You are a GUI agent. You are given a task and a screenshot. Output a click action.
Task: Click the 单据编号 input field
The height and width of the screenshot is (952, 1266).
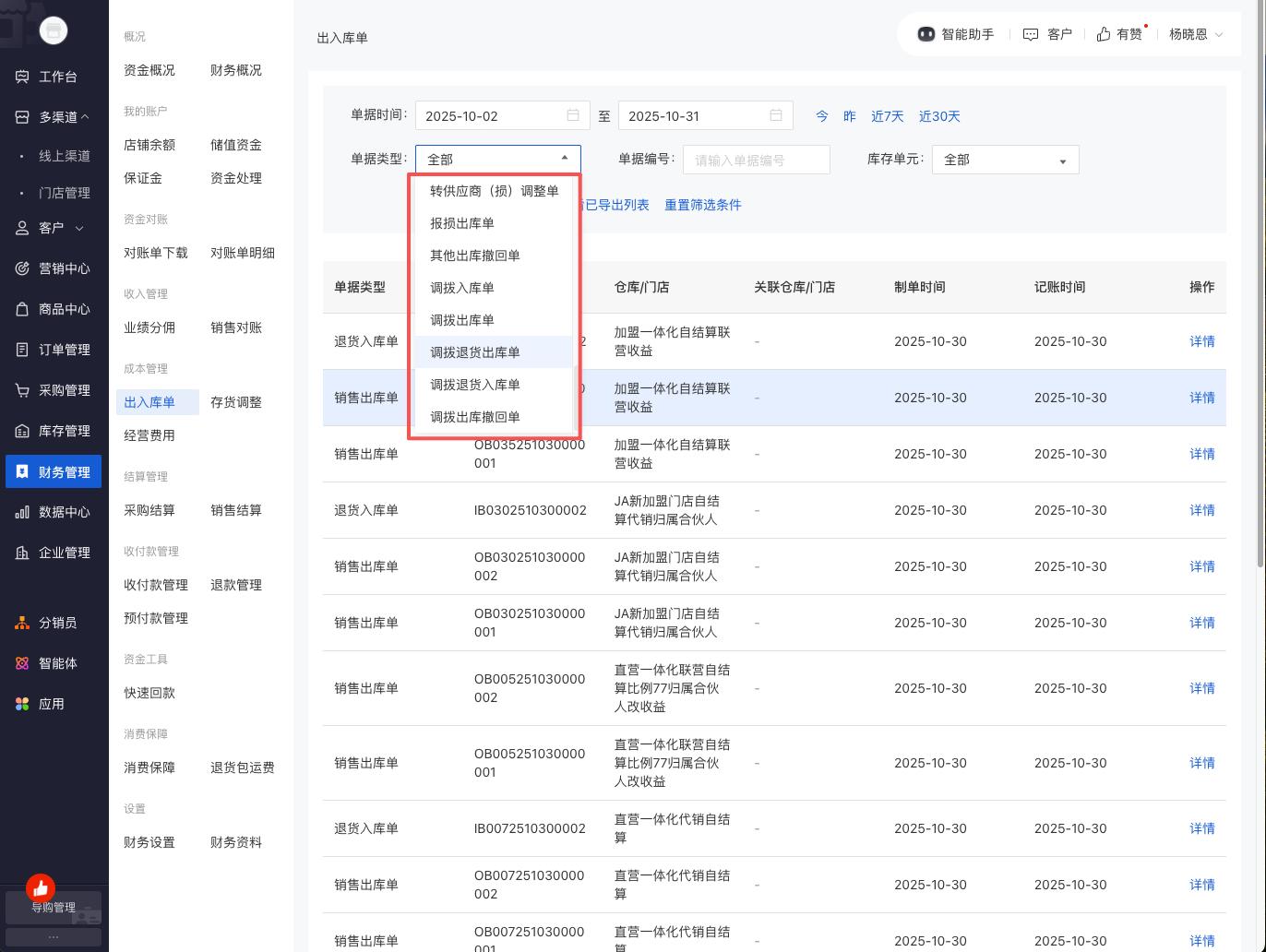click(x=756, y=160)
